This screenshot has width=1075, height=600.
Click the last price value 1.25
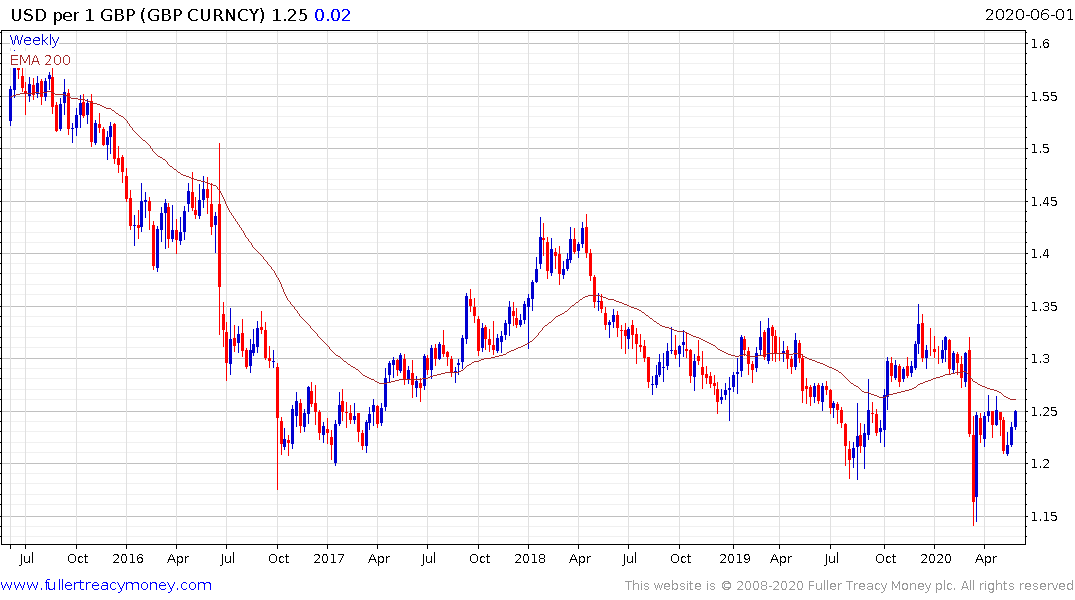290,15
